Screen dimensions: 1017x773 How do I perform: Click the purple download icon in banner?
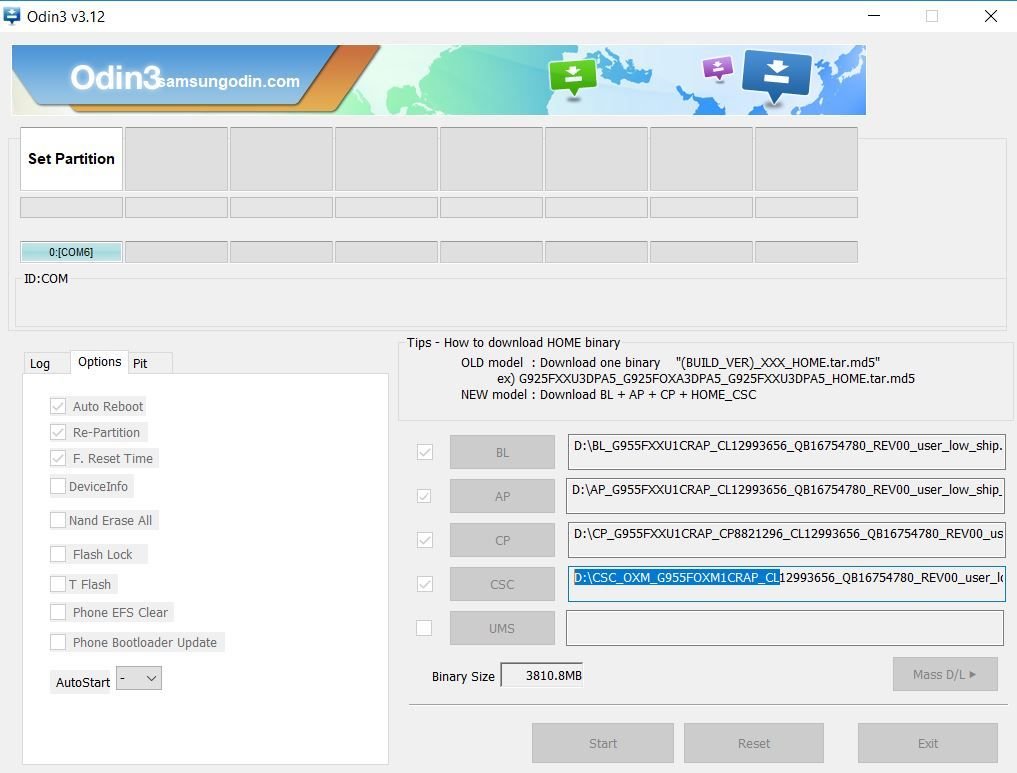[717, 68]
